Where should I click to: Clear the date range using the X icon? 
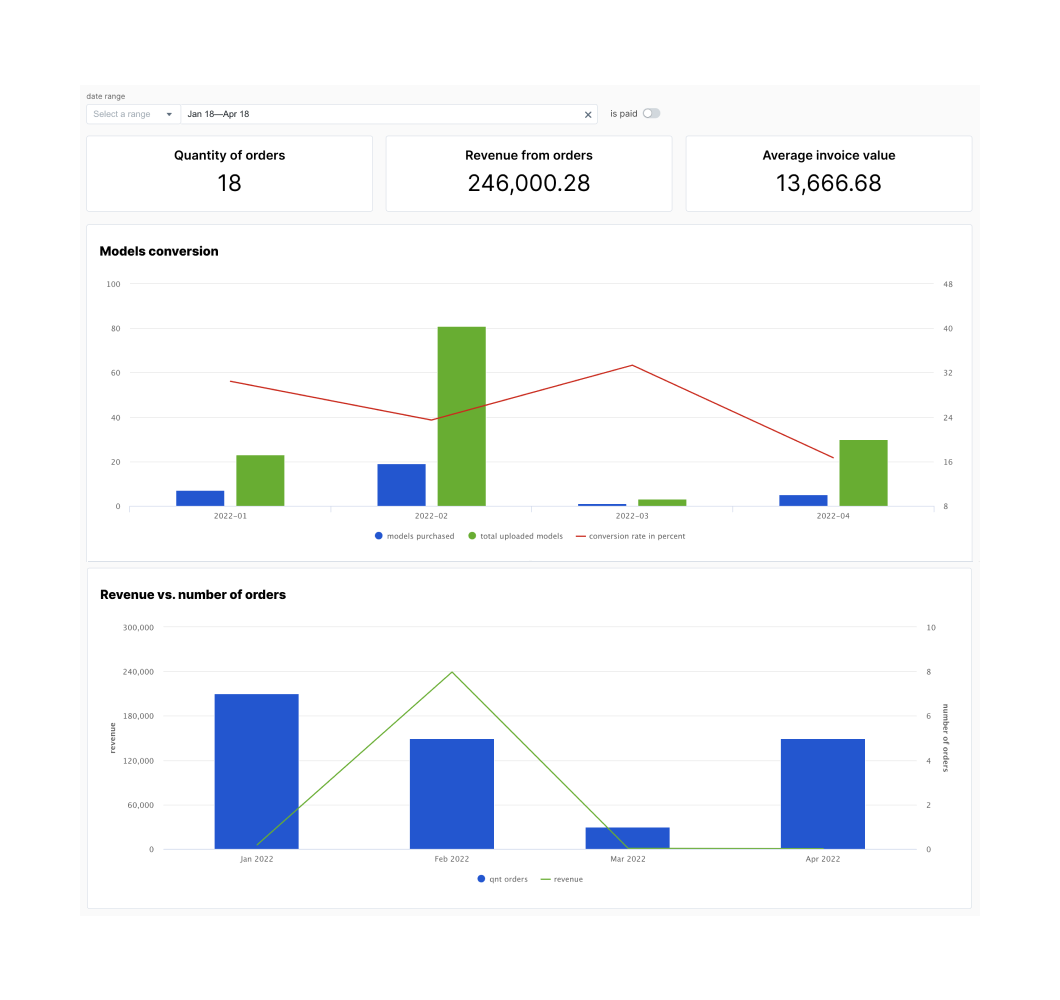[x=588, y=114]
